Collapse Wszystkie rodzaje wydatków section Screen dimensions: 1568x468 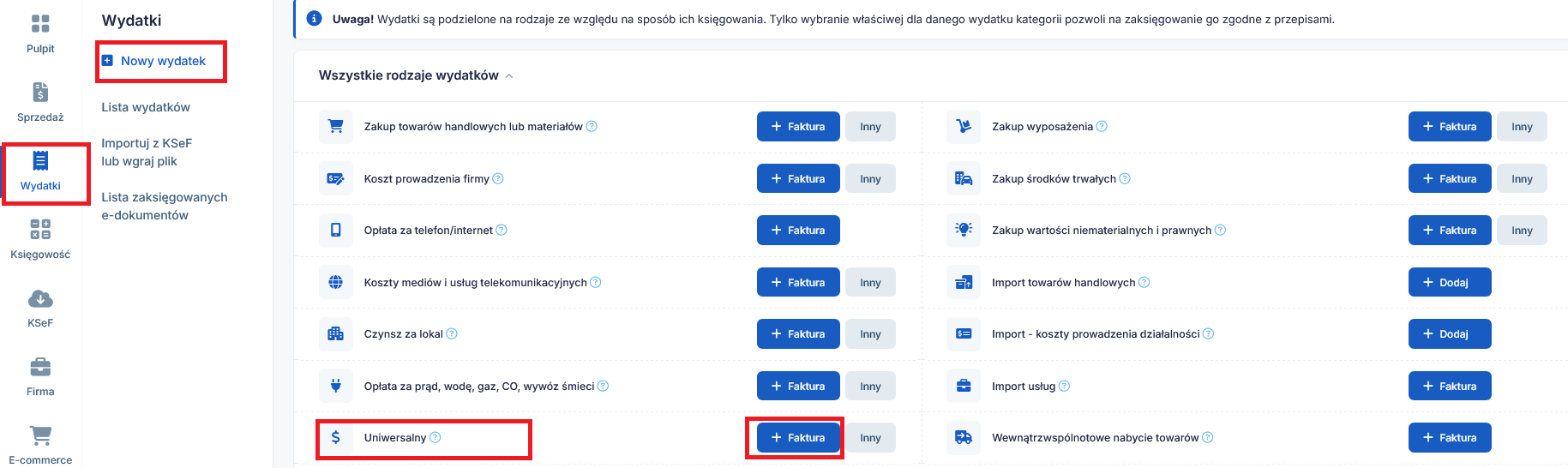509,76
